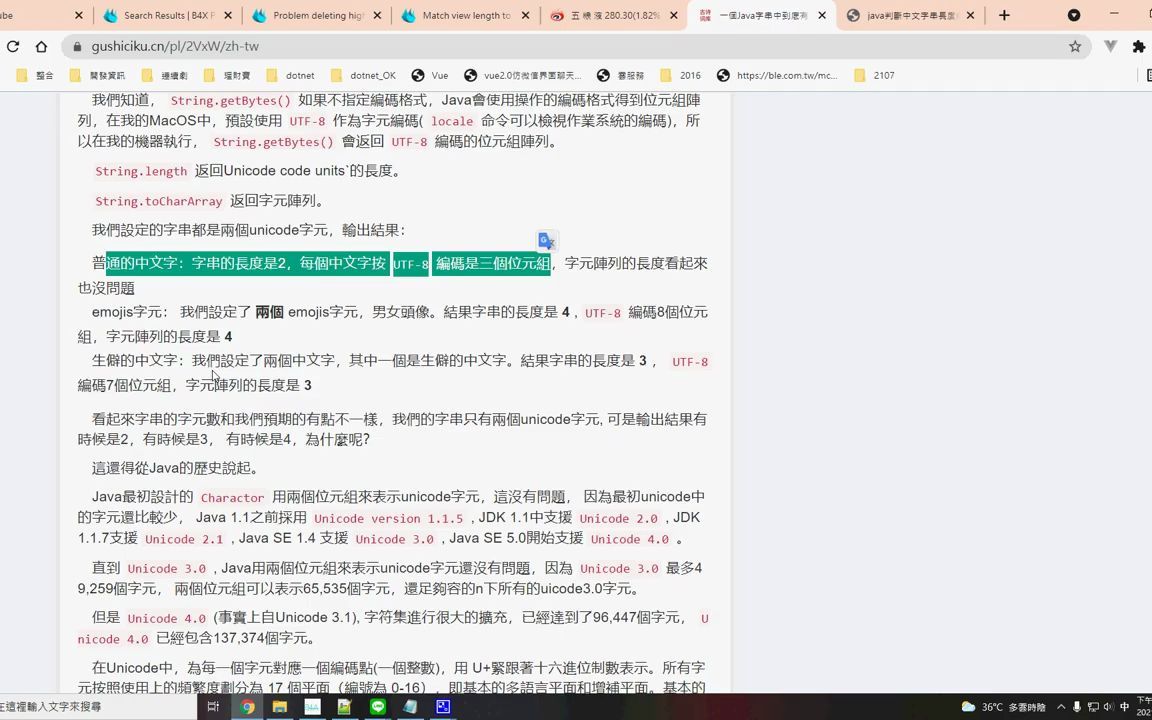Viewport: 1152px width, 720px height.
Task: Open a new browser tab
Action: click(x=1004, y=16)
